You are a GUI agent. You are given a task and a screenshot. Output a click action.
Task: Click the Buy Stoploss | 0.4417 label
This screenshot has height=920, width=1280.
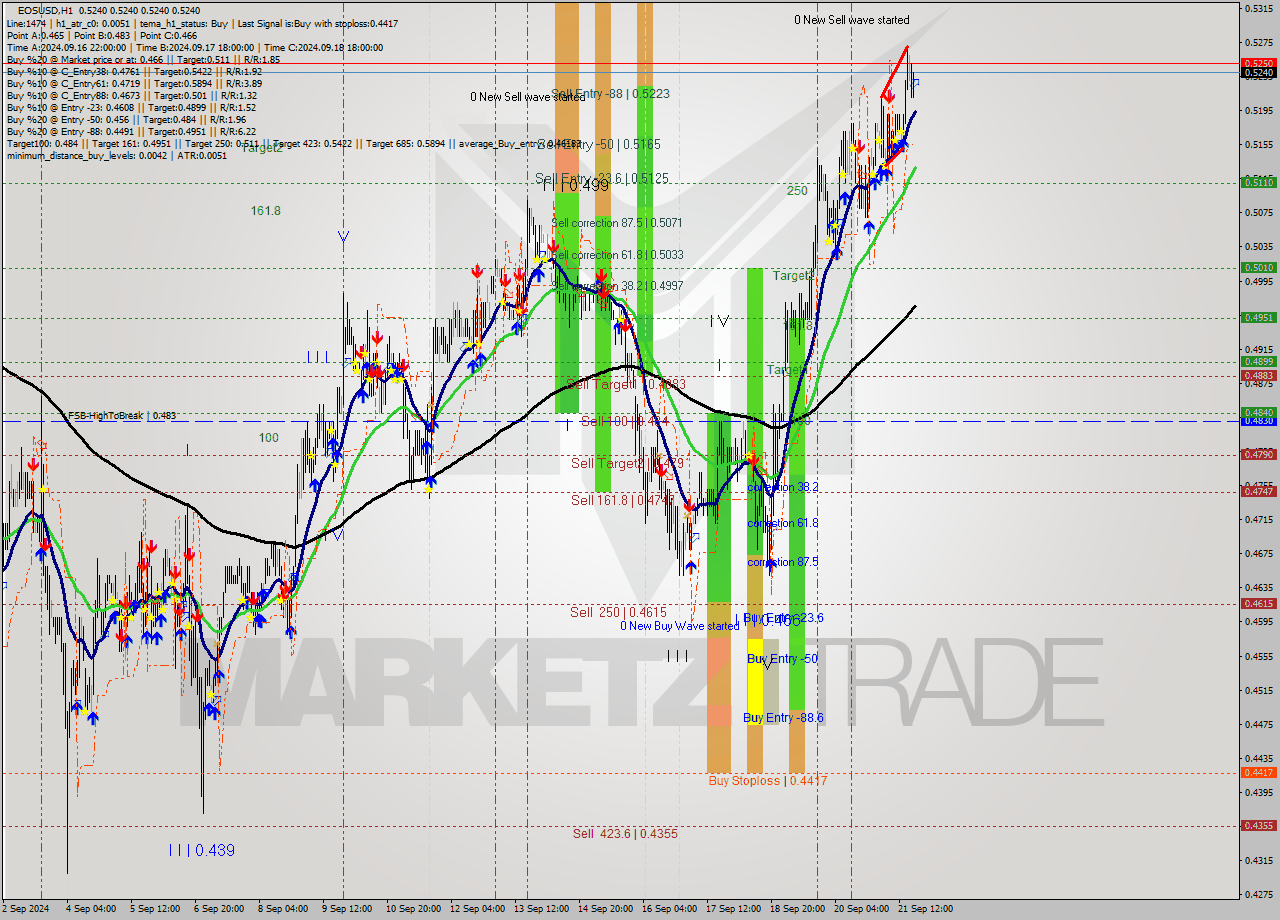[767, 780]
